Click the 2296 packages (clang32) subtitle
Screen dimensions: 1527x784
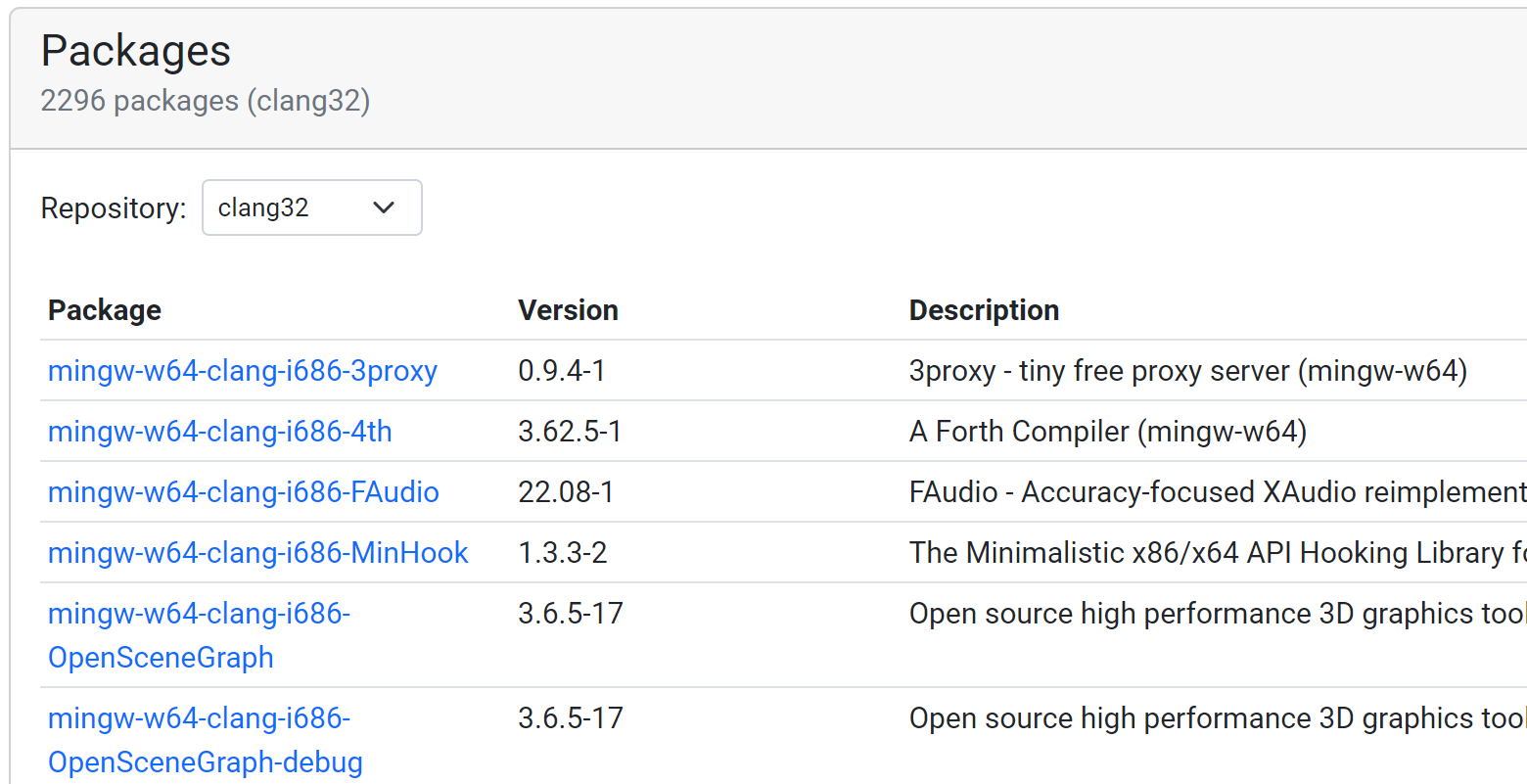point(206,101)
